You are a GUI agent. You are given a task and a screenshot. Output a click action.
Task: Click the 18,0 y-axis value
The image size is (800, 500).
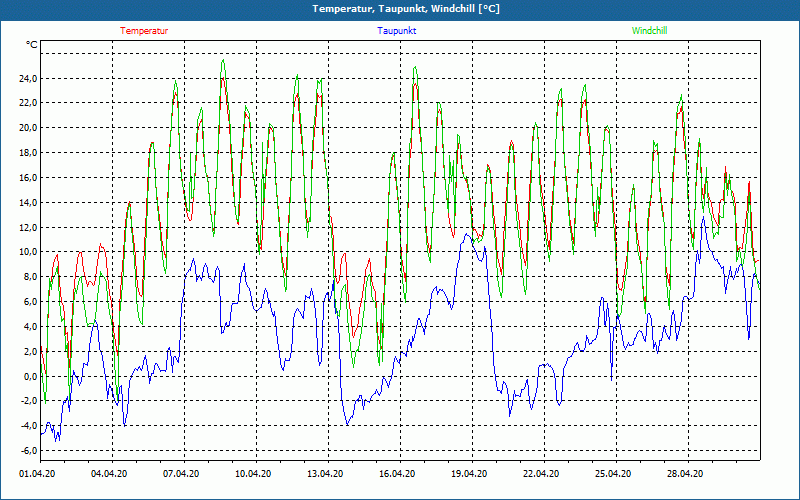[x=27, y=153]
